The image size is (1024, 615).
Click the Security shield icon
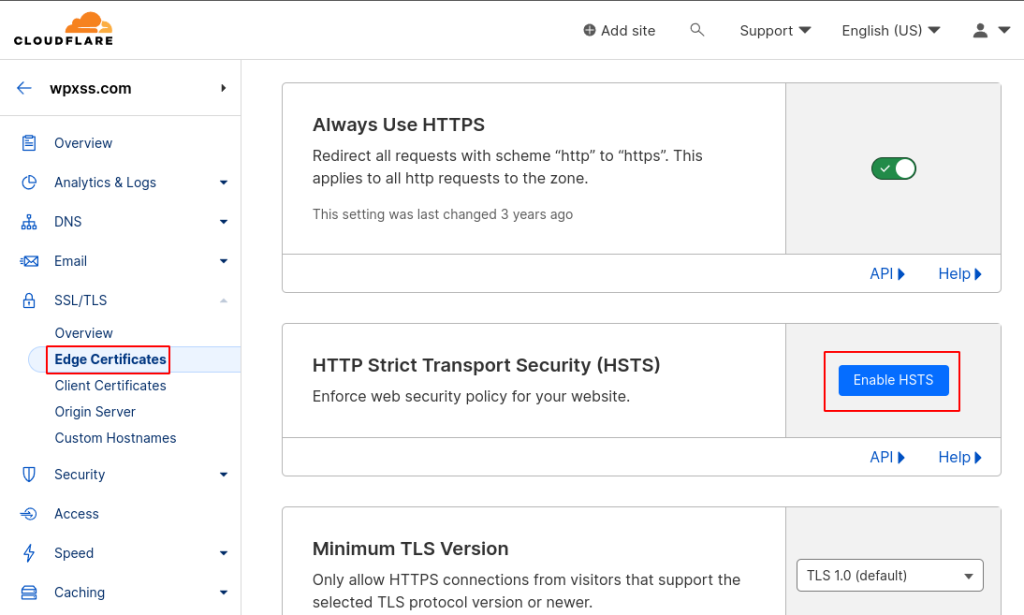pyautogui.click(x=29, y=475)
